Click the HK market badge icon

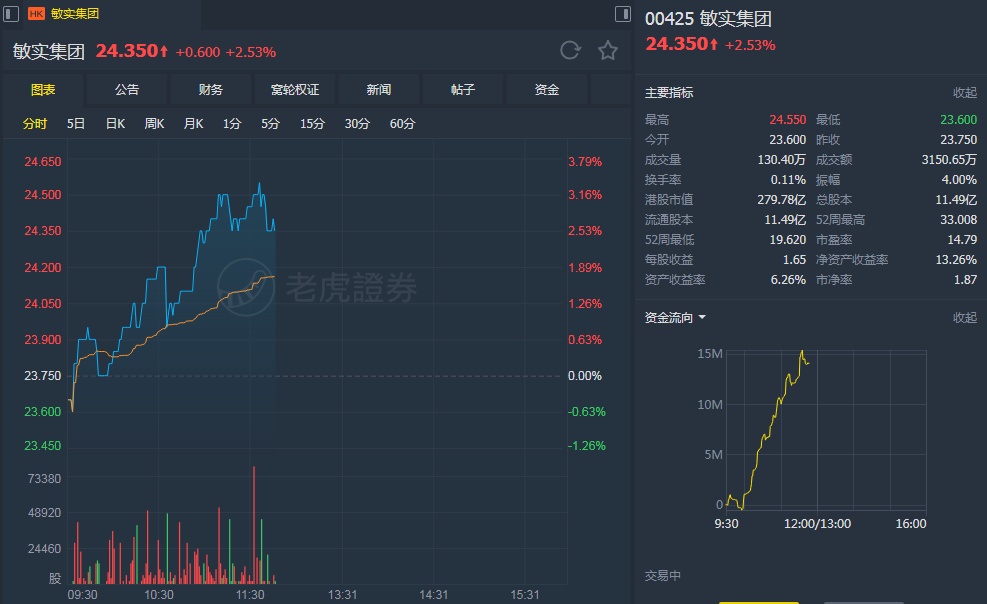(36, 14)
